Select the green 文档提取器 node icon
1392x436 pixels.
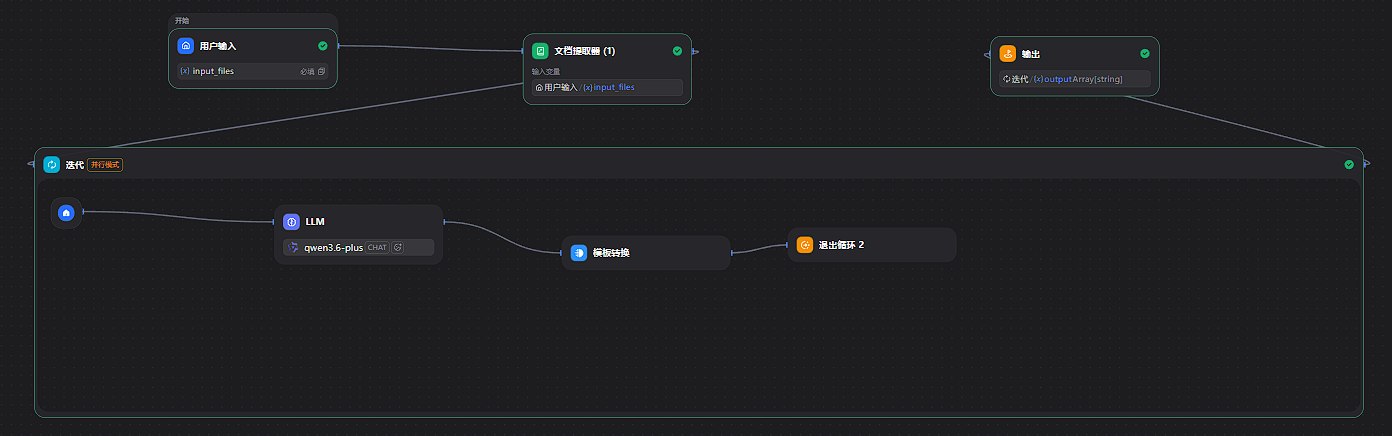[x=540, y=51]
